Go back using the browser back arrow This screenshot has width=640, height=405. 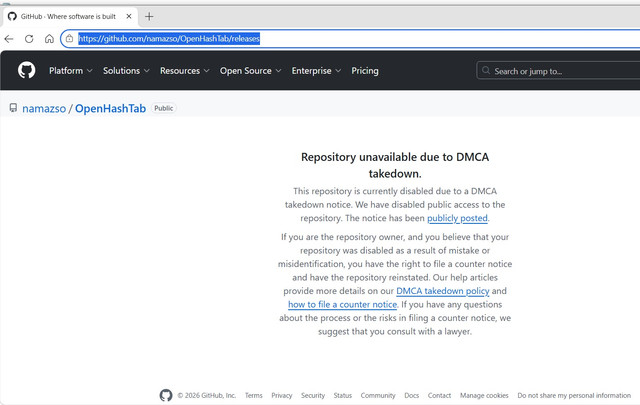click(x=9, y=39)
